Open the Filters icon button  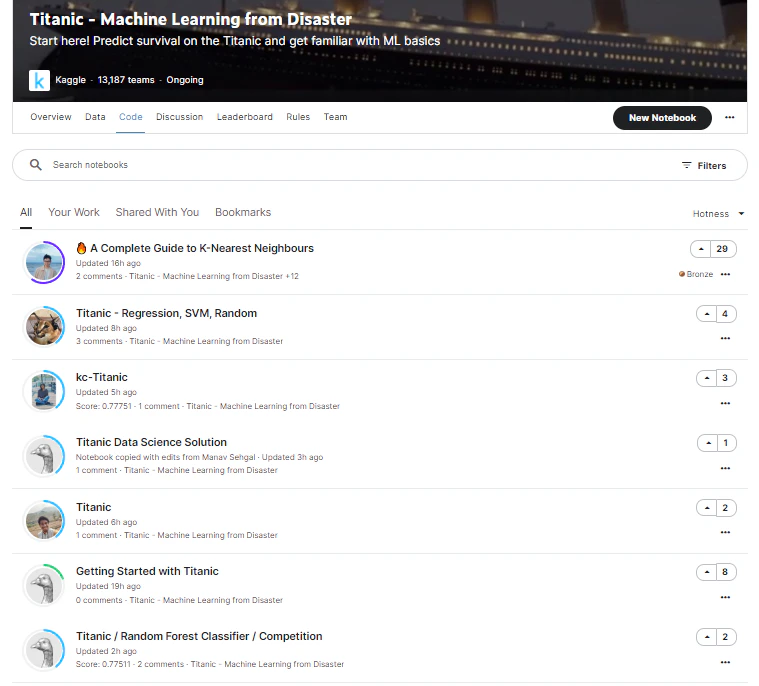point(704,166)
